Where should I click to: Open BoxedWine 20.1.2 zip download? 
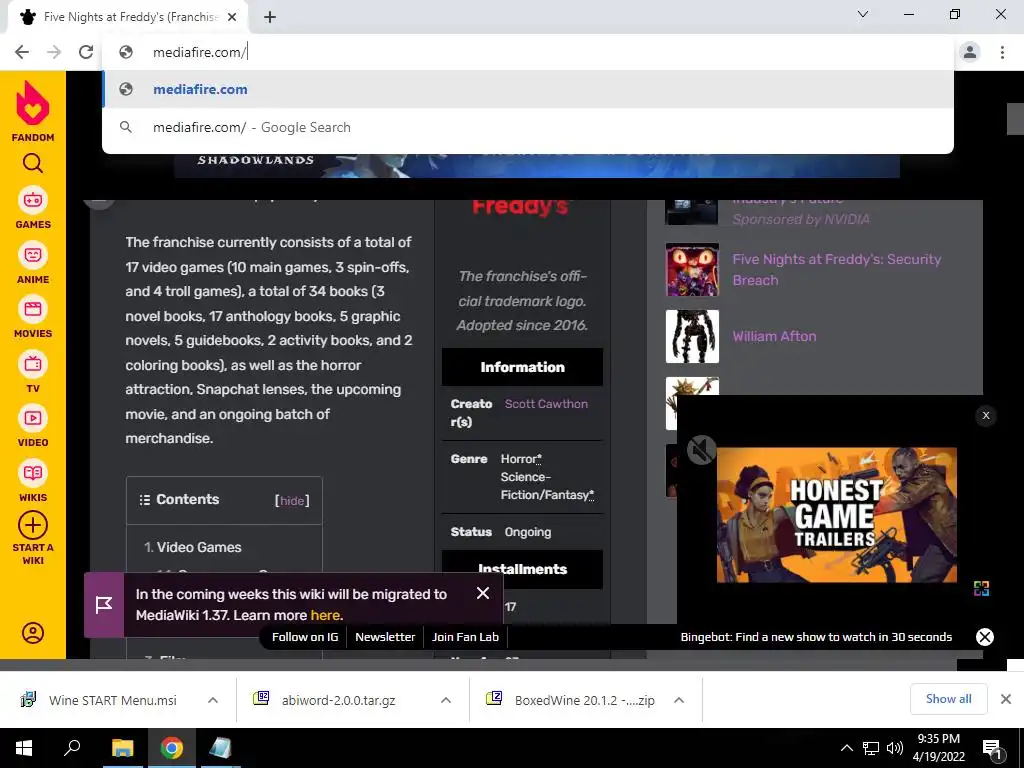(x=571, y=700)
